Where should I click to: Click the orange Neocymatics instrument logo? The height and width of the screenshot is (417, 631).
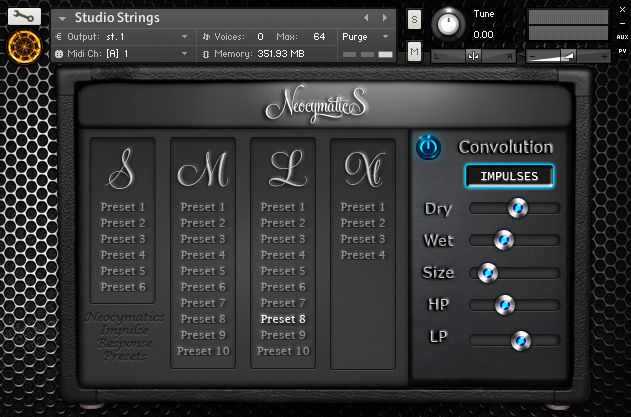tap(24, 47)
